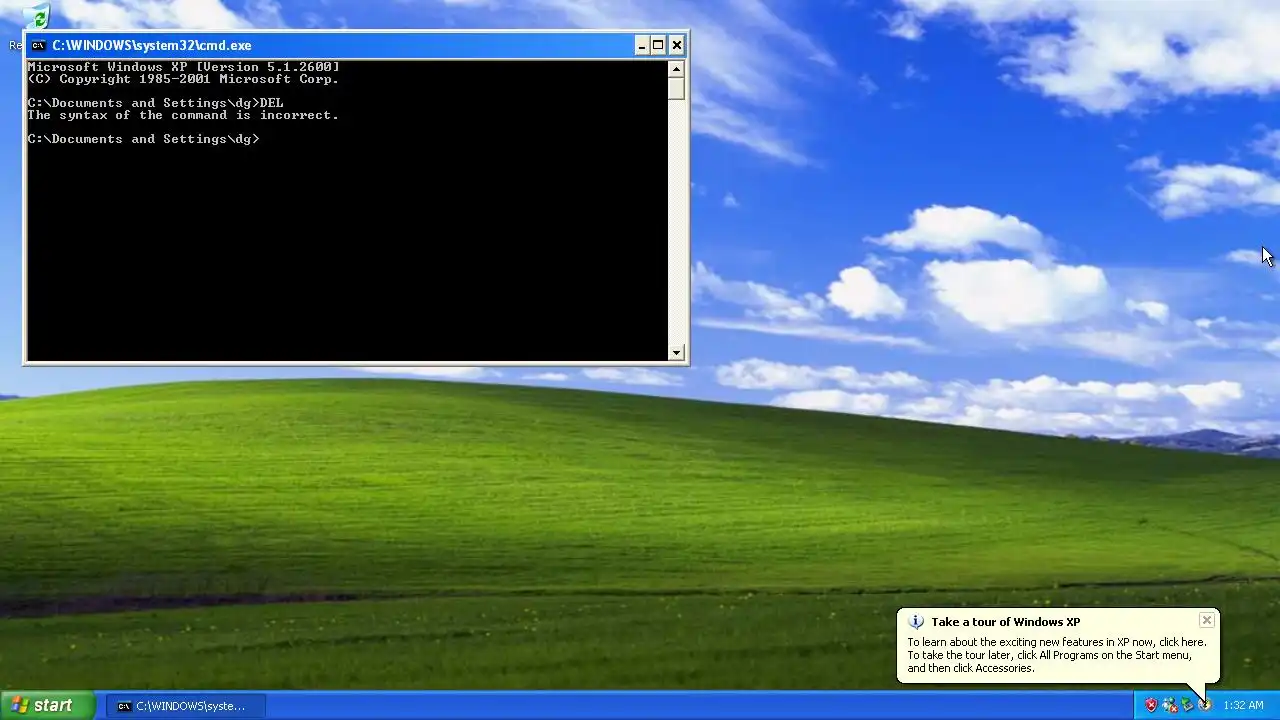Click the '(C) Copyright 1985-2001 Microsoft Corp.' line
The width and height of the screenshot is (1280, 720).
[x=183, y=79]
